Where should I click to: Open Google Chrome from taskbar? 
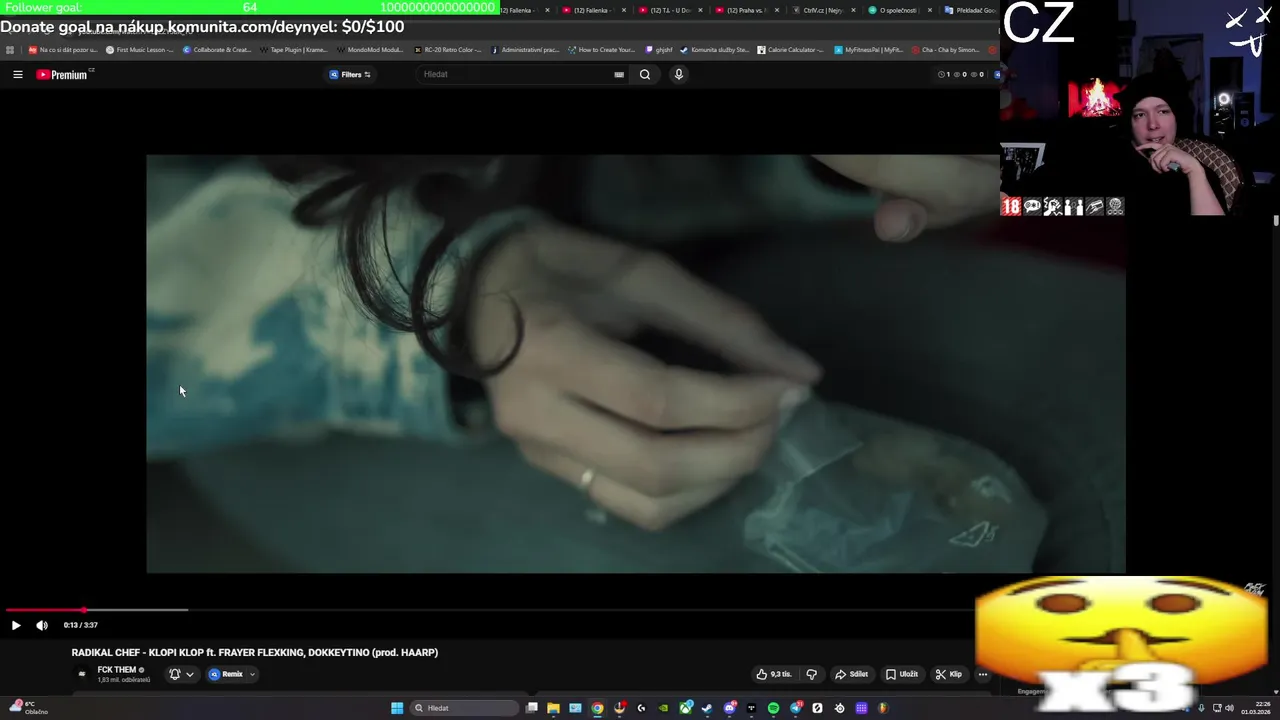coord(597,708)
